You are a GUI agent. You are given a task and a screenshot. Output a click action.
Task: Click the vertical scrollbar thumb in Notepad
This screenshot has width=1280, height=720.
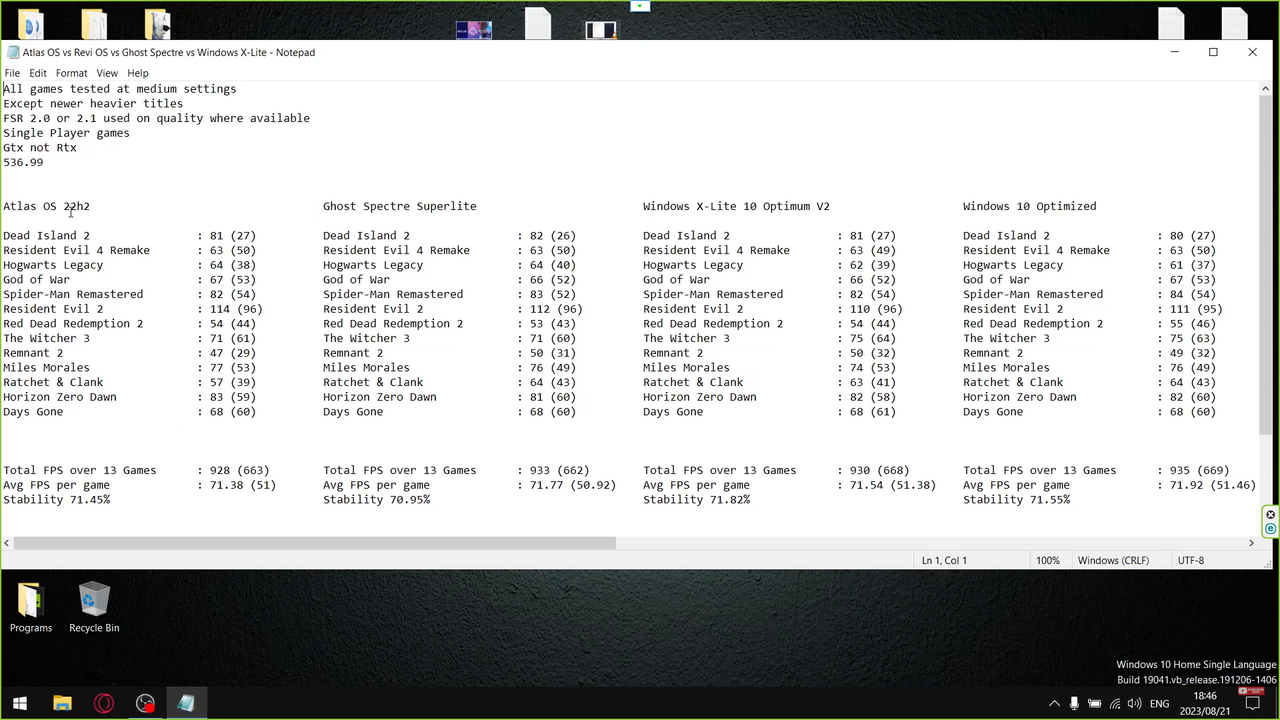tap(1266, 265)
